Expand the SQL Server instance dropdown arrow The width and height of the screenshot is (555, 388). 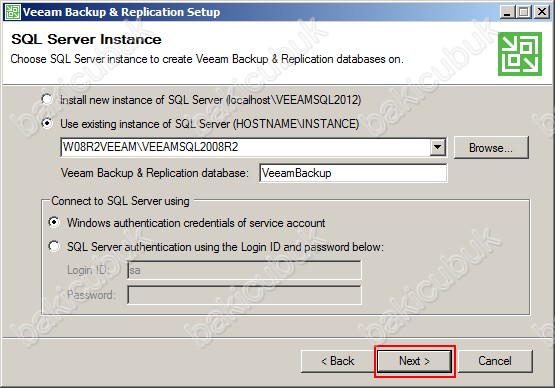point(438,147)
